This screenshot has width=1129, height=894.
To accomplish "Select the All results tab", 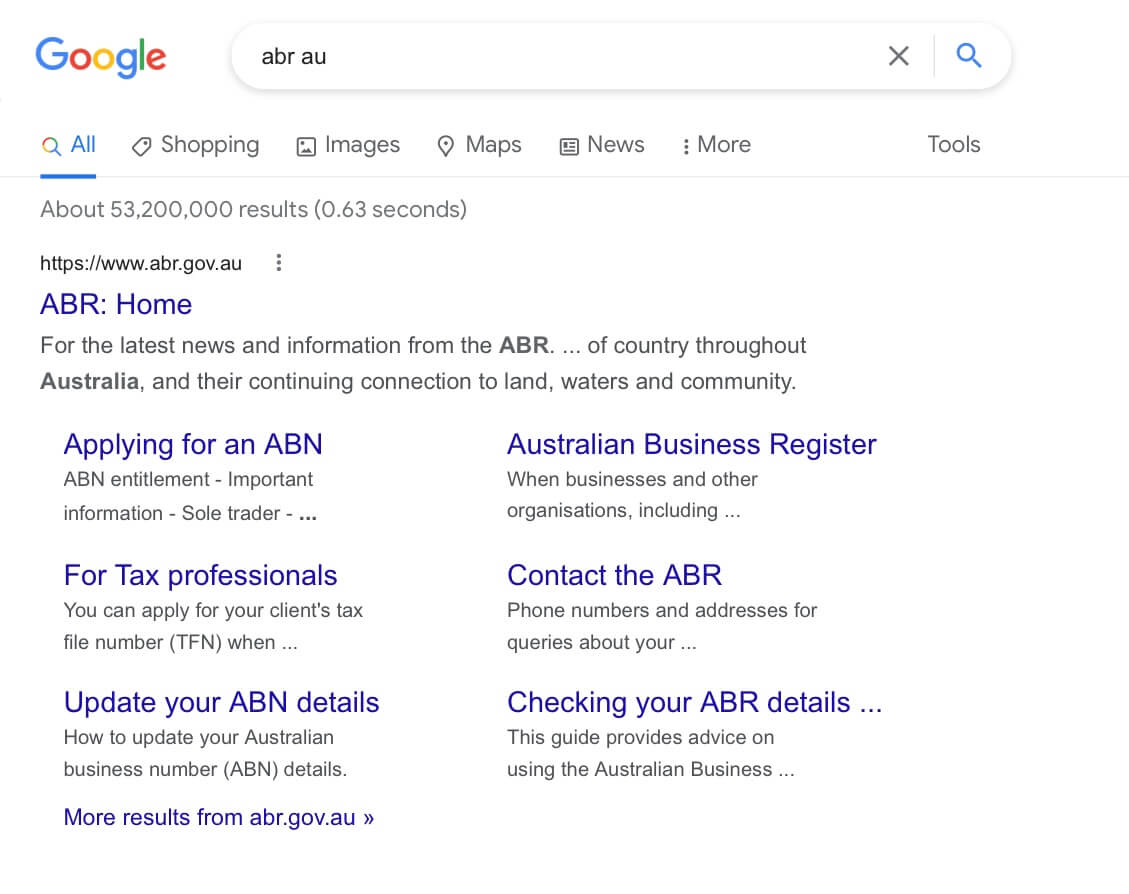I will point(68,145).
